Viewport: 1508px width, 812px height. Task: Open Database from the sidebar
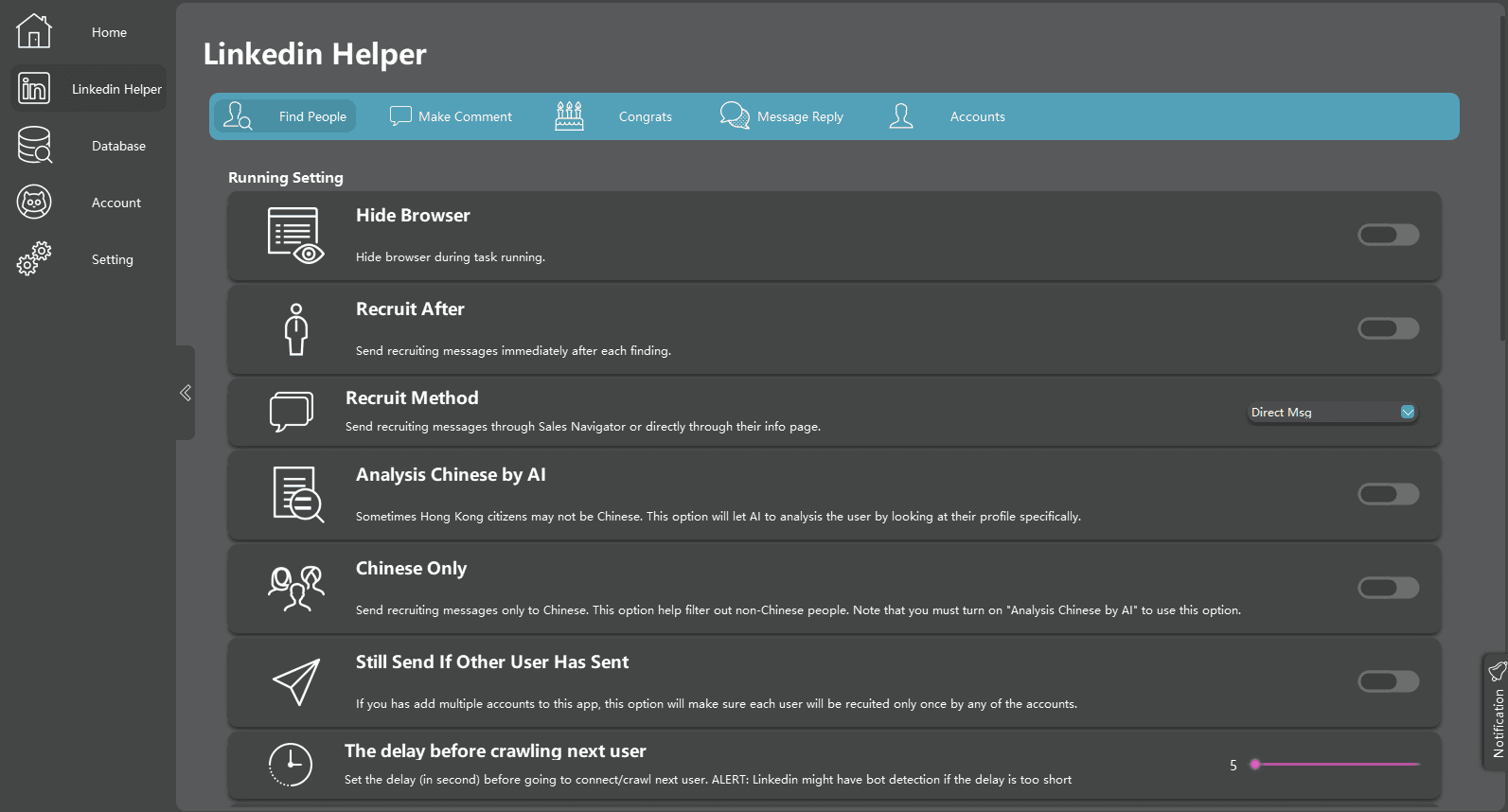tap(88, 145)
